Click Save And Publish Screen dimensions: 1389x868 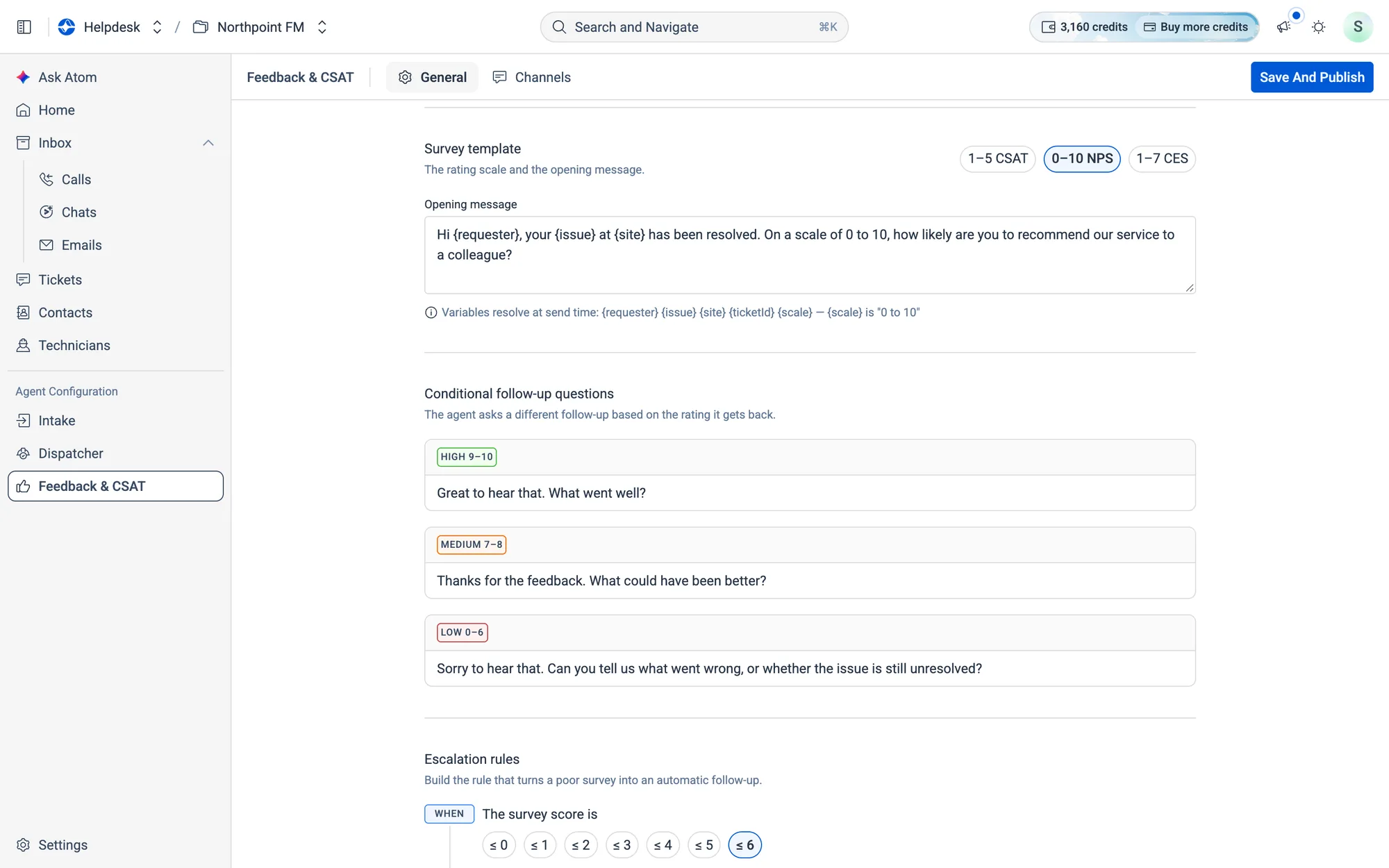1312,77
